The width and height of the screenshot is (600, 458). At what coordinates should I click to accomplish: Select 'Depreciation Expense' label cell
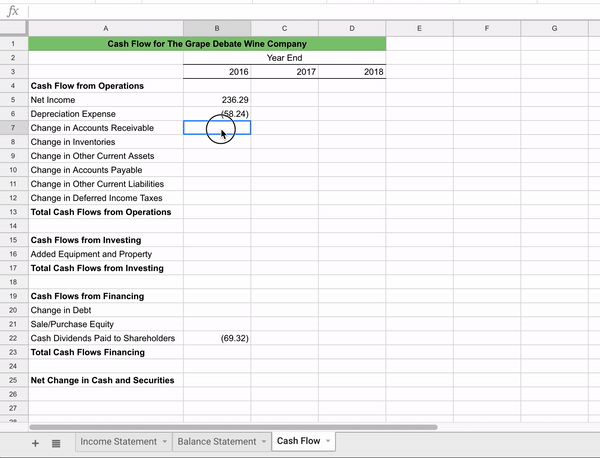click(106, 114)
